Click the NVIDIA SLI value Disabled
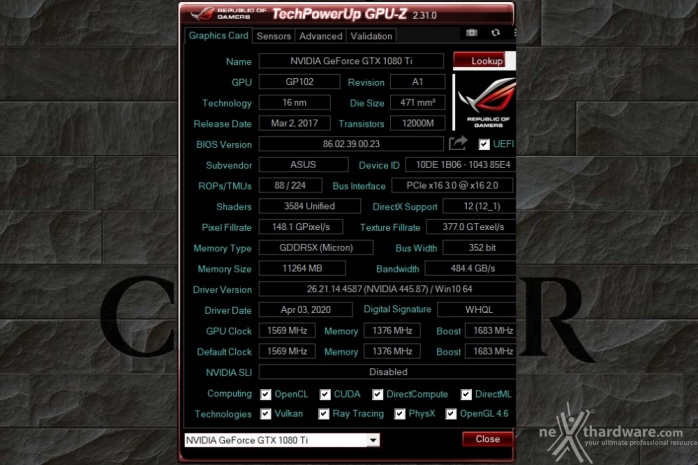The image size is (698, 465). (x=387, y=372)
